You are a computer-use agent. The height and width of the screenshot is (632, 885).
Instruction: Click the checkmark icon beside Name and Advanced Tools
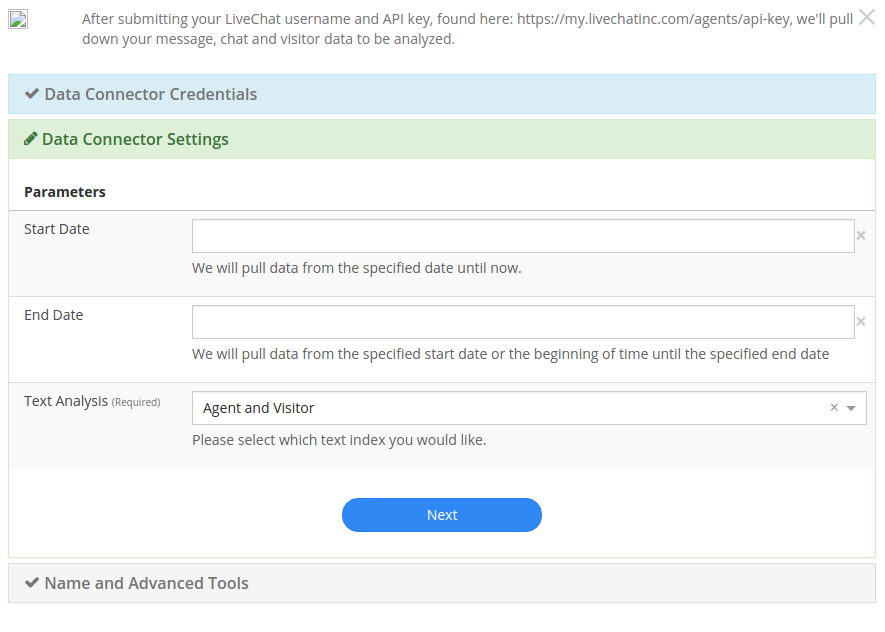coord(32,583)
